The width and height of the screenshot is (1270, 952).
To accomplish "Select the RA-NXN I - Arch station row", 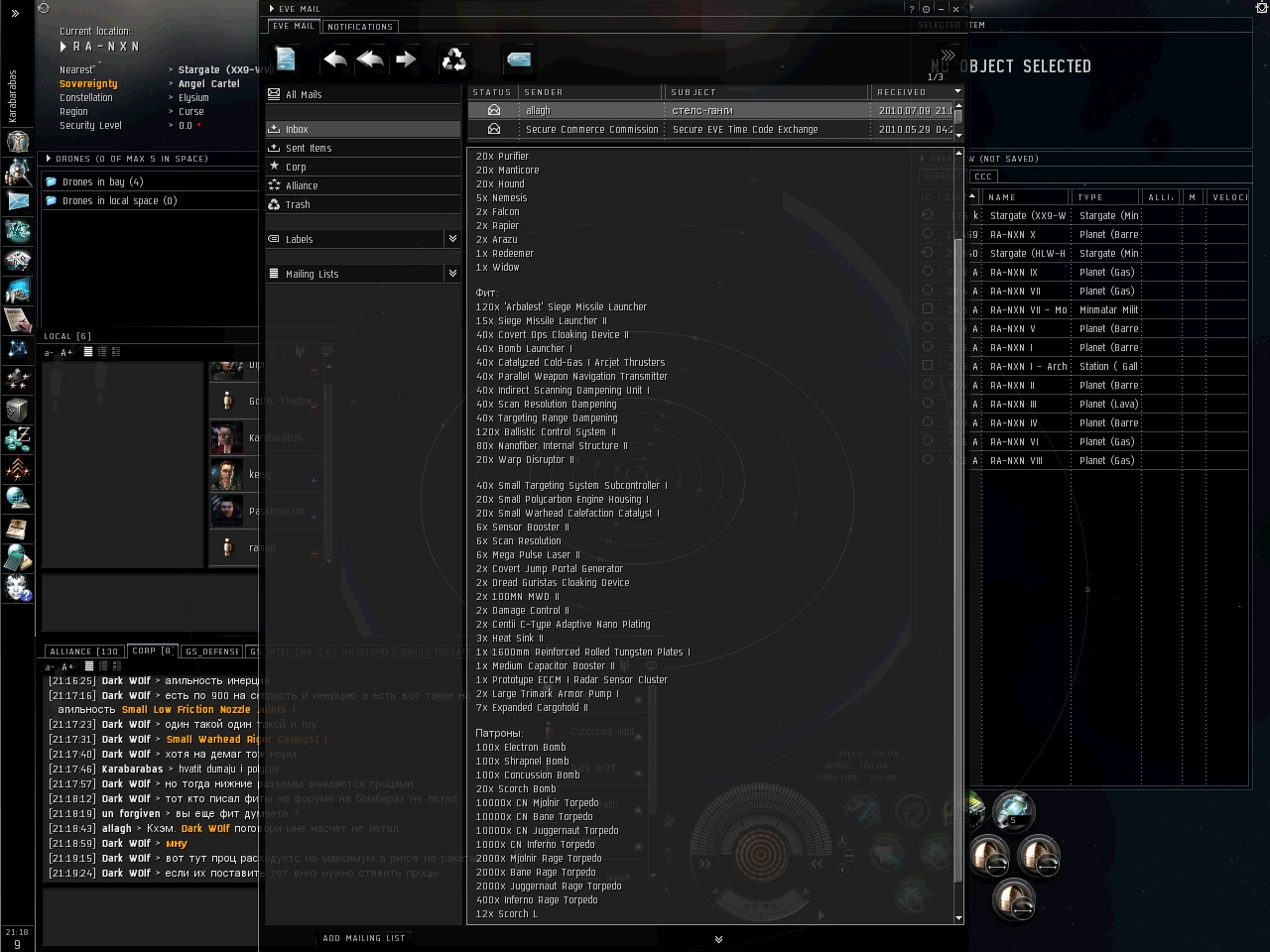I will [x=1081, y=366].
